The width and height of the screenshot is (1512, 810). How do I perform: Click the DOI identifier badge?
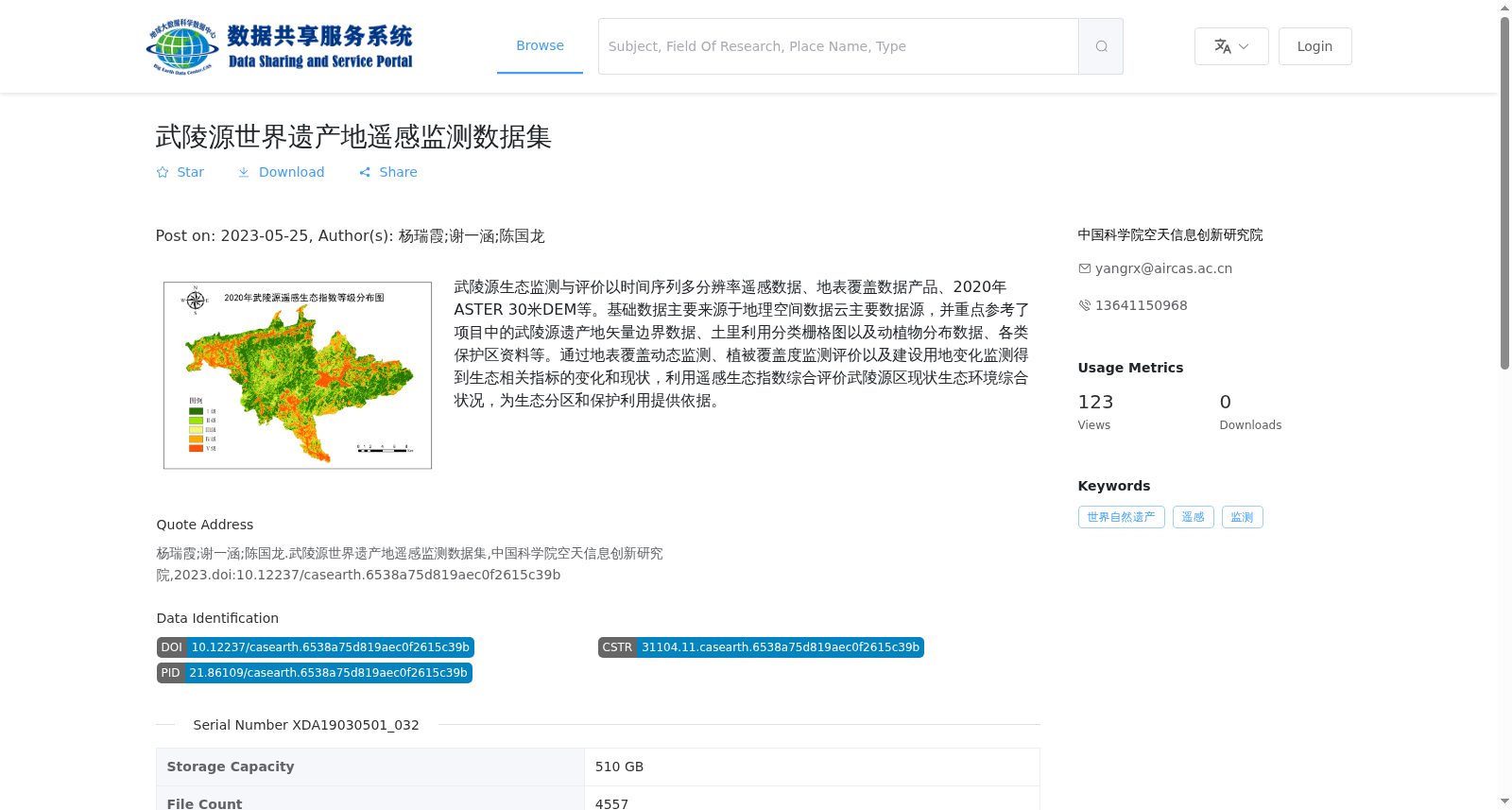[x=315, y=647]
